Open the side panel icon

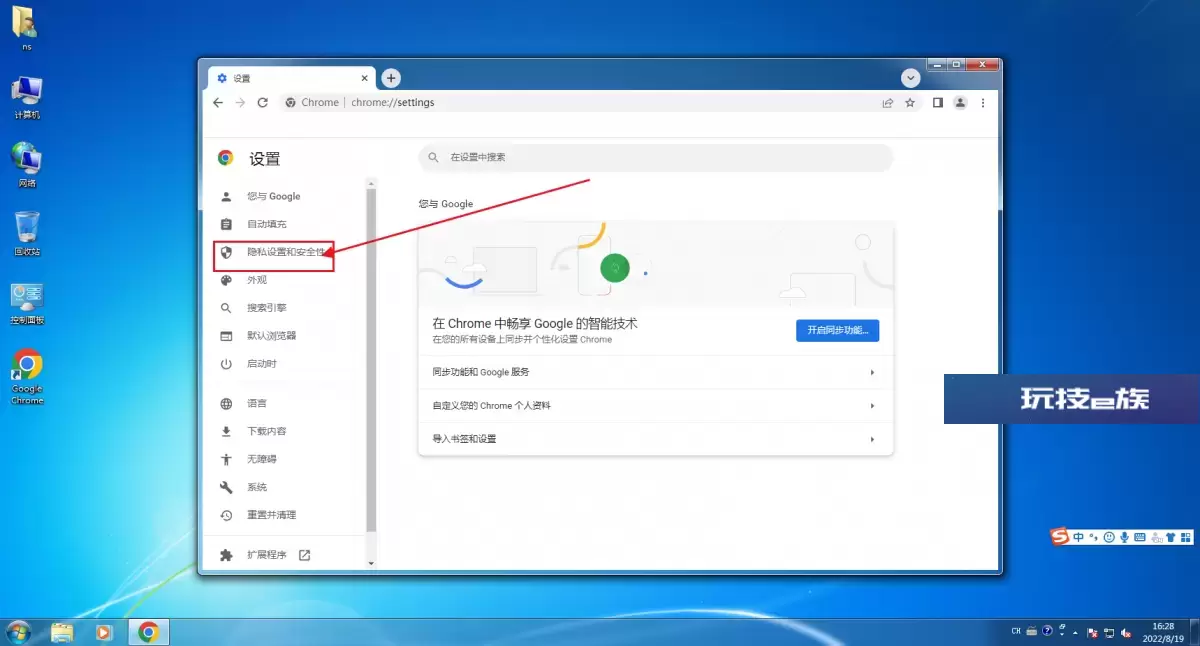point(938,102)
